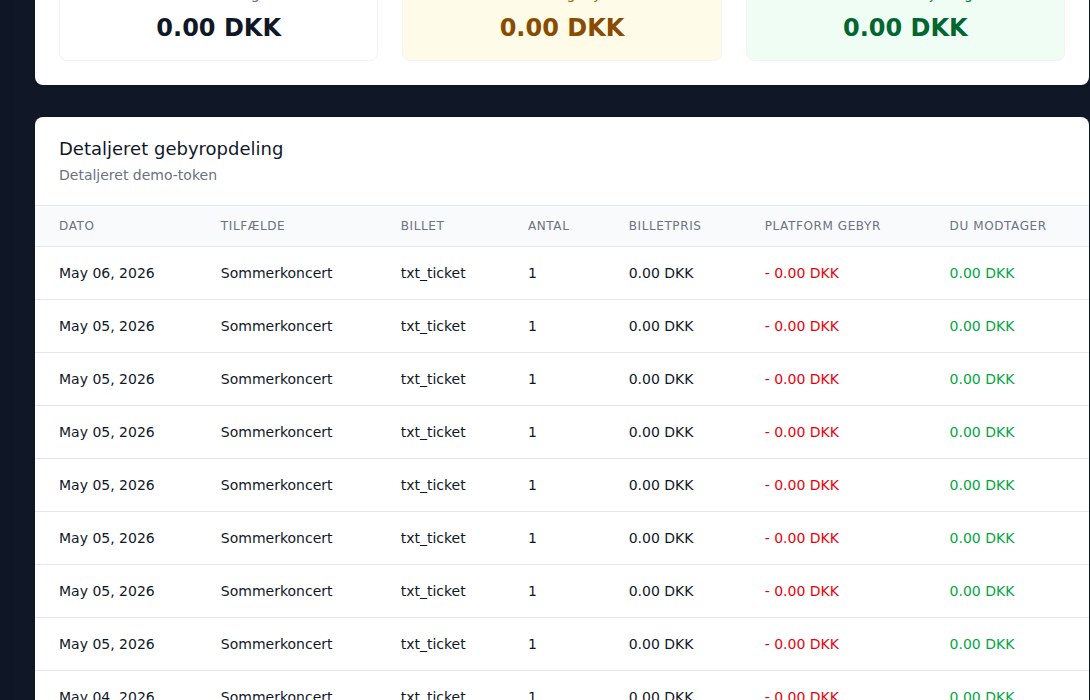This screenshot has width=1090, height=700.
Task: Click the DATO column header
Action: click(76, 226)
